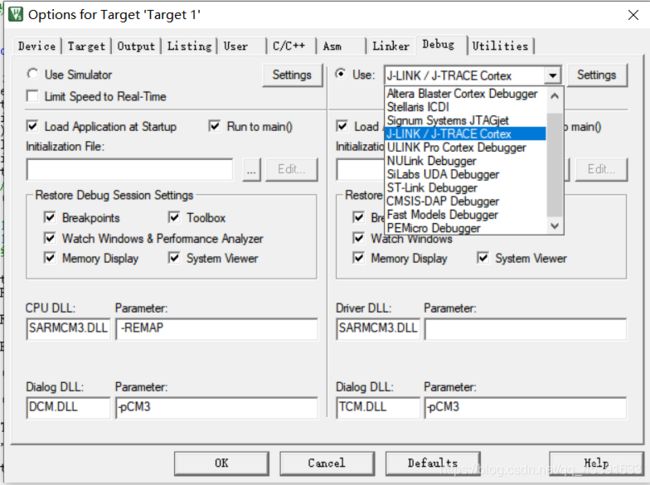Screen dimensions: 650x485
Task: Collapse the debugger dropdown arrow
Action: click(553, 76)
